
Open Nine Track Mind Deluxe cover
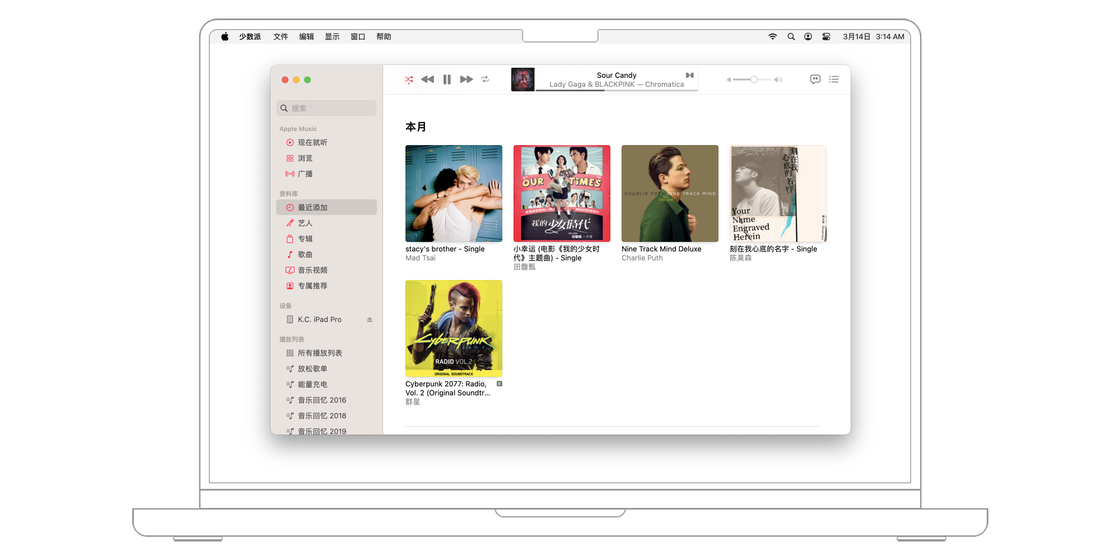click(670, 194)
